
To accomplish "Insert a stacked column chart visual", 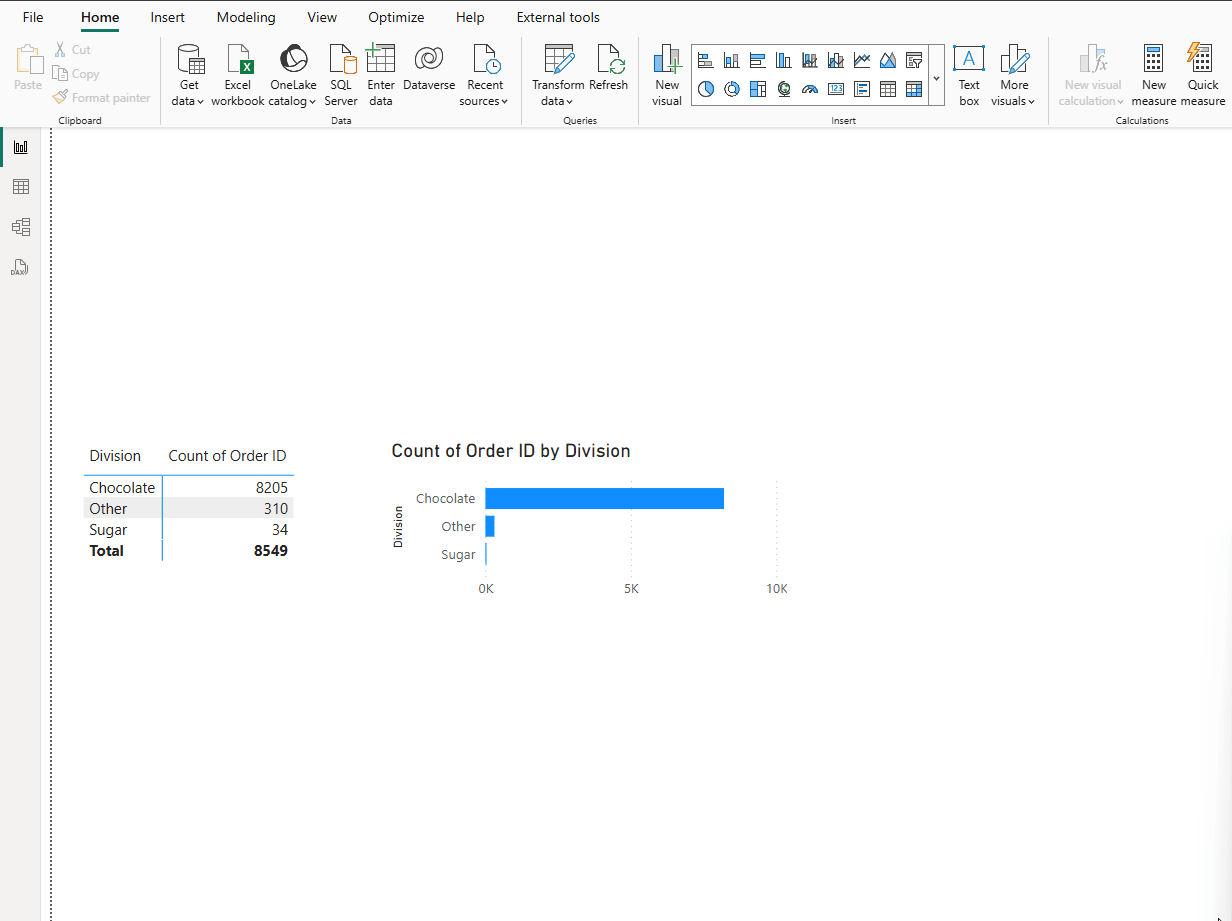I will pos(732,61).
